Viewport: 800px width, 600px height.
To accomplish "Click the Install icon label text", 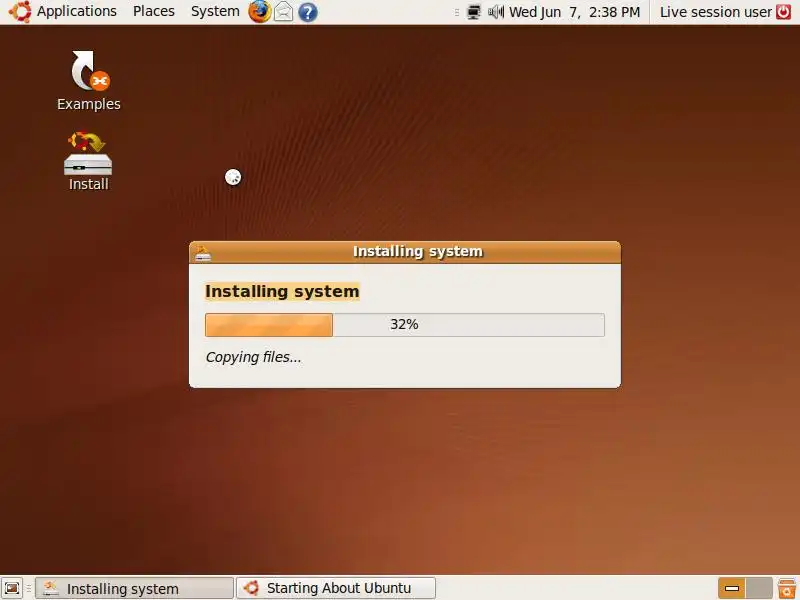I will pos(89,184).
